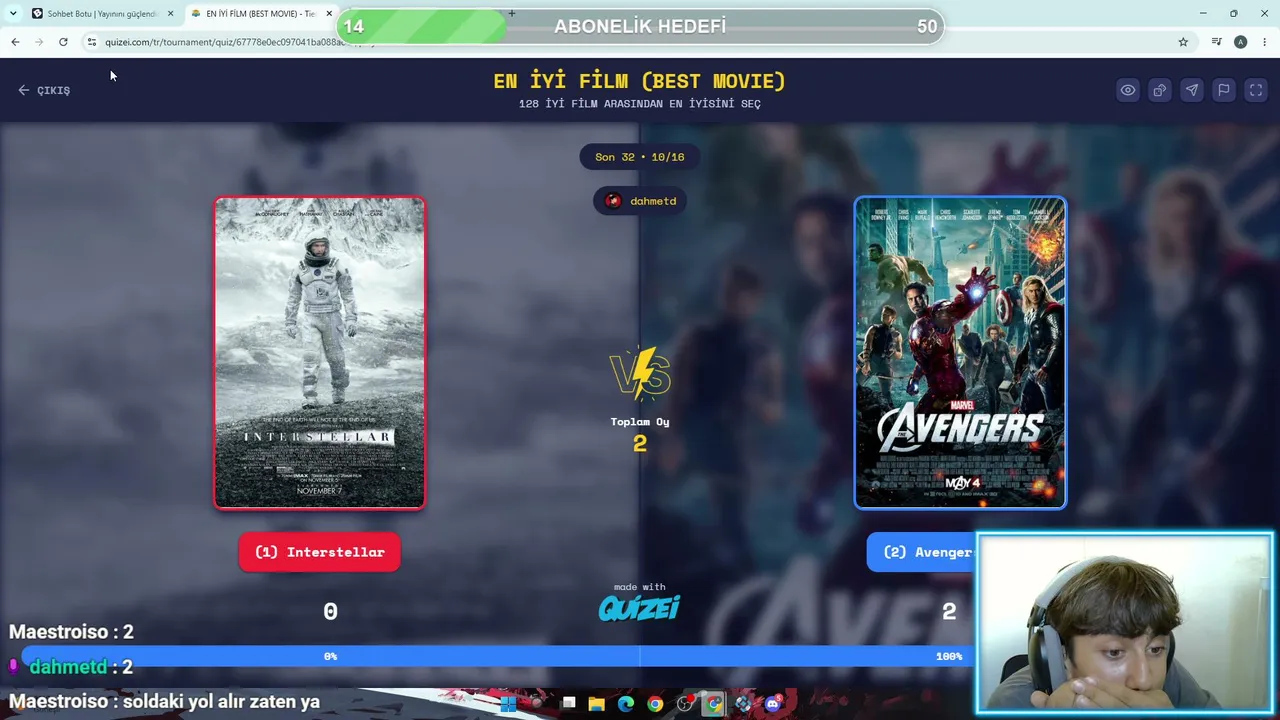1280x720 pixels.
Task: Open the tab search dropdown arrow
Action: pos(12,13)
